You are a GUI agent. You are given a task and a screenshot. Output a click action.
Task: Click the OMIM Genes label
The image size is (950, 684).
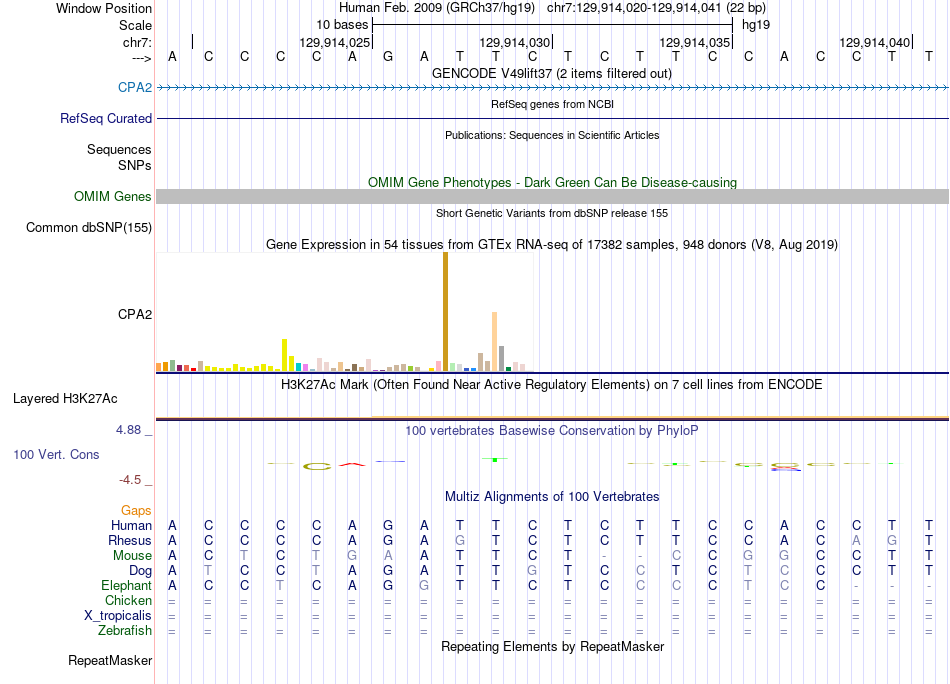click(113, 196)
